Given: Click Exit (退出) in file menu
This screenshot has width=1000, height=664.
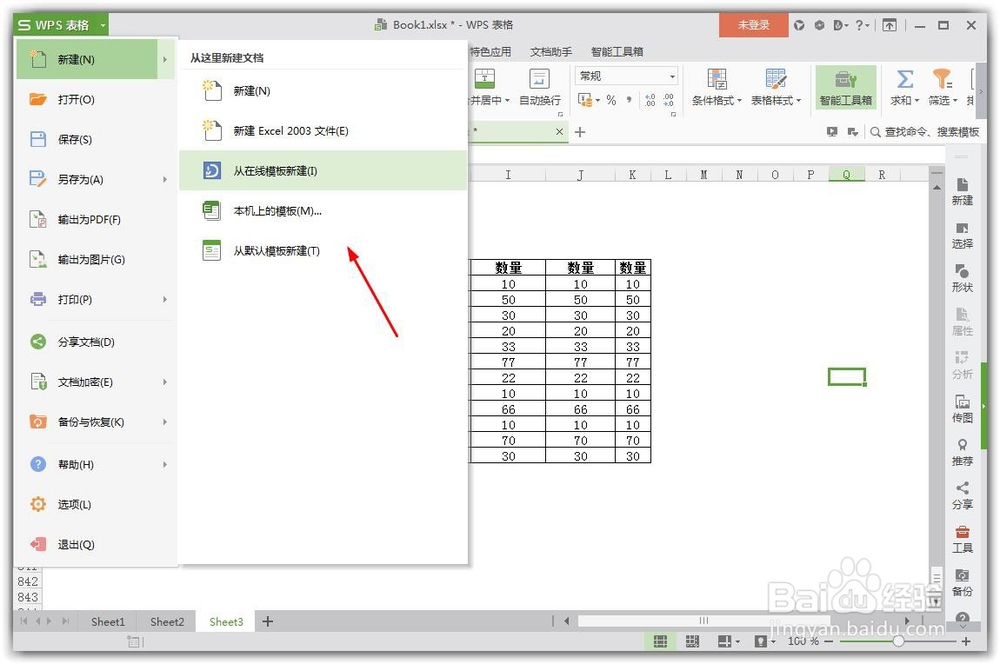Looking at the screenshot, I should pyautogui.click(x=95, y=544).
